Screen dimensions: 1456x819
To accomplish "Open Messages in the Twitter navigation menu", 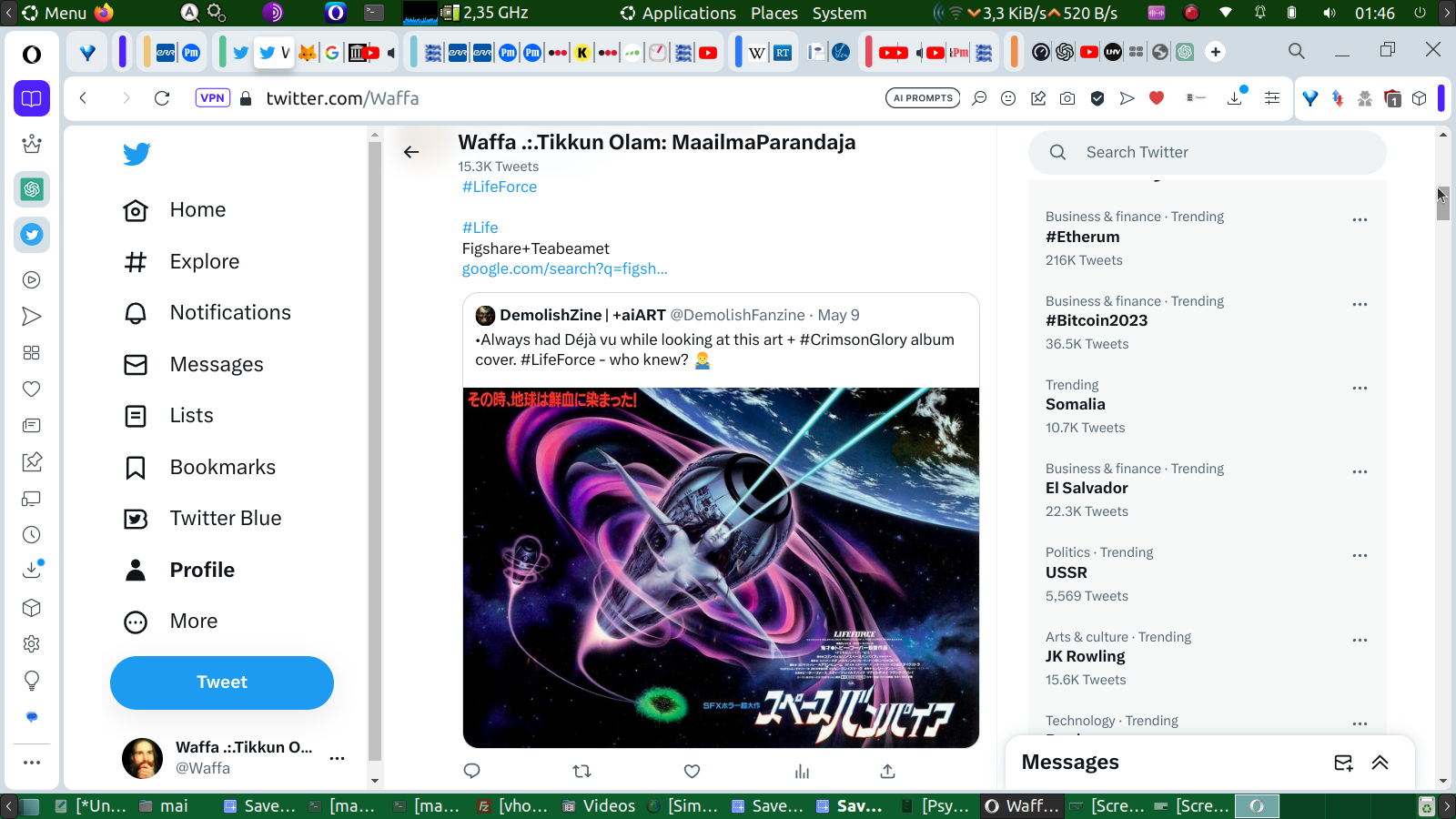I will 193,365.
